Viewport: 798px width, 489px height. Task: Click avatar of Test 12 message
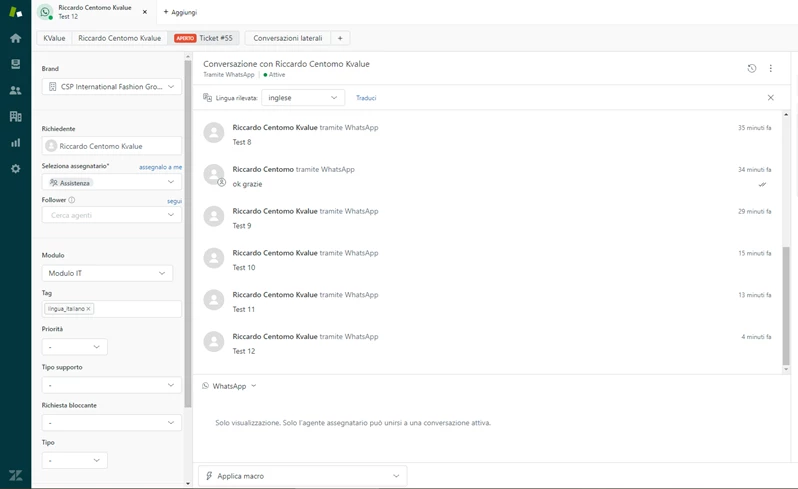pyautogui.click(x=214, y=342)
